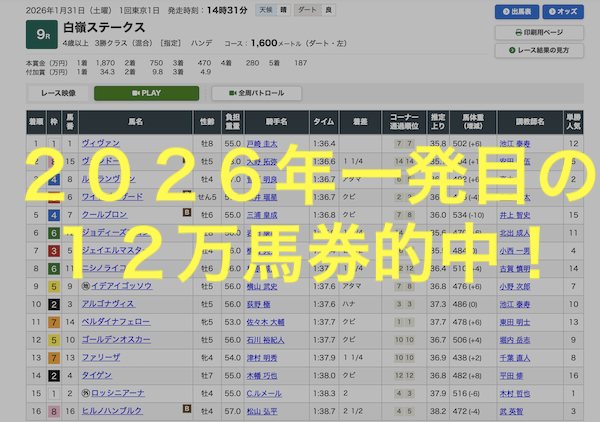
Task: Open horse link ヴィヴァン
Action: click(x=101, y=143)
